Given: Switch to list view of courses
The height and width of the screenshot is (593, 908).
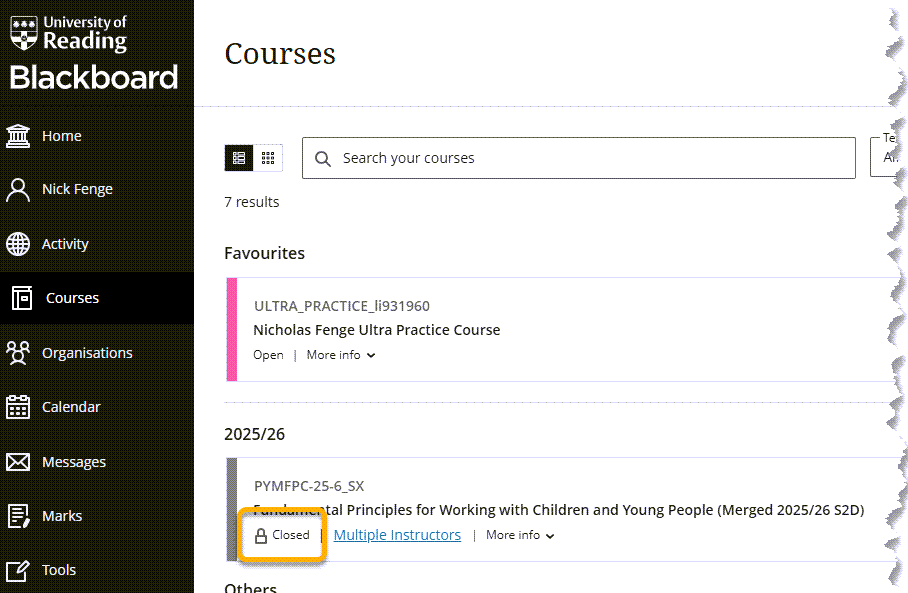Looking at the screenshot, I should tap(239, 158).
